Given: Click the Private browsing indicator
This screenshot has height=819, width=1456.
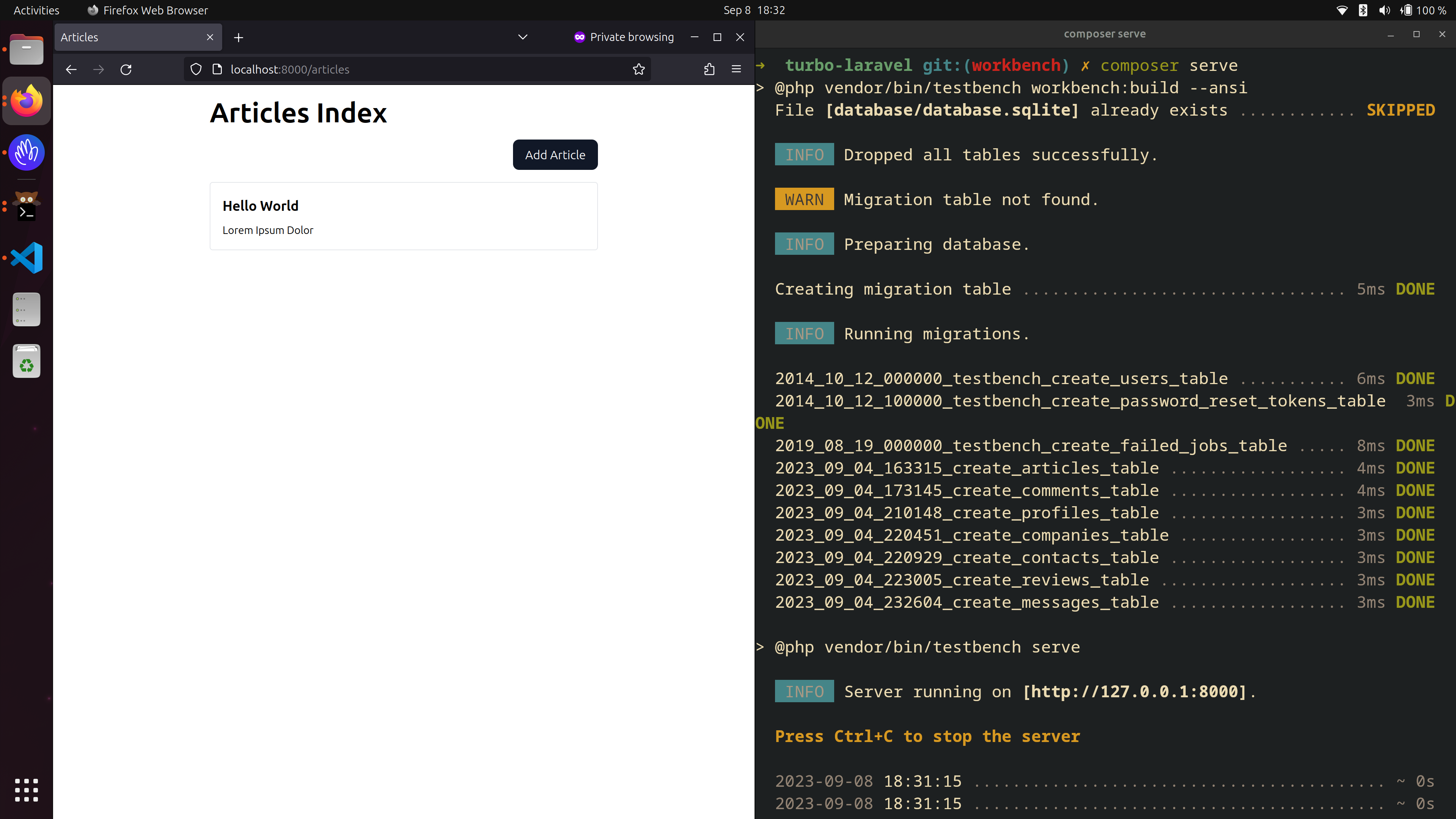Looking at the screenshot, I should click(x=623, y=37).
